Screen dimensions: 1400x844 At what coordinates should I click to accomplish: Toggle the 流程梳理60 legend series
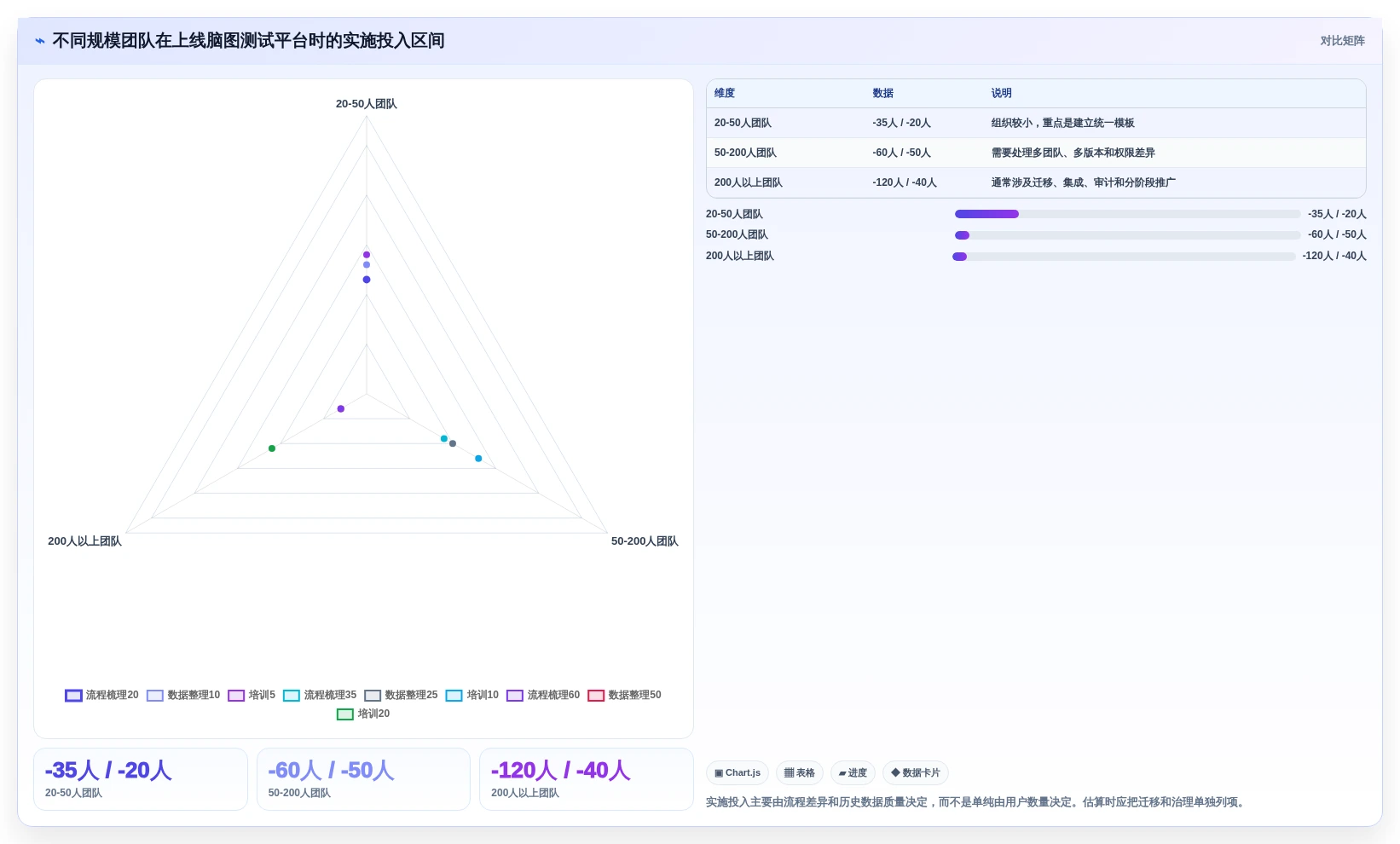pyautogui.click(x=543, y=695)
